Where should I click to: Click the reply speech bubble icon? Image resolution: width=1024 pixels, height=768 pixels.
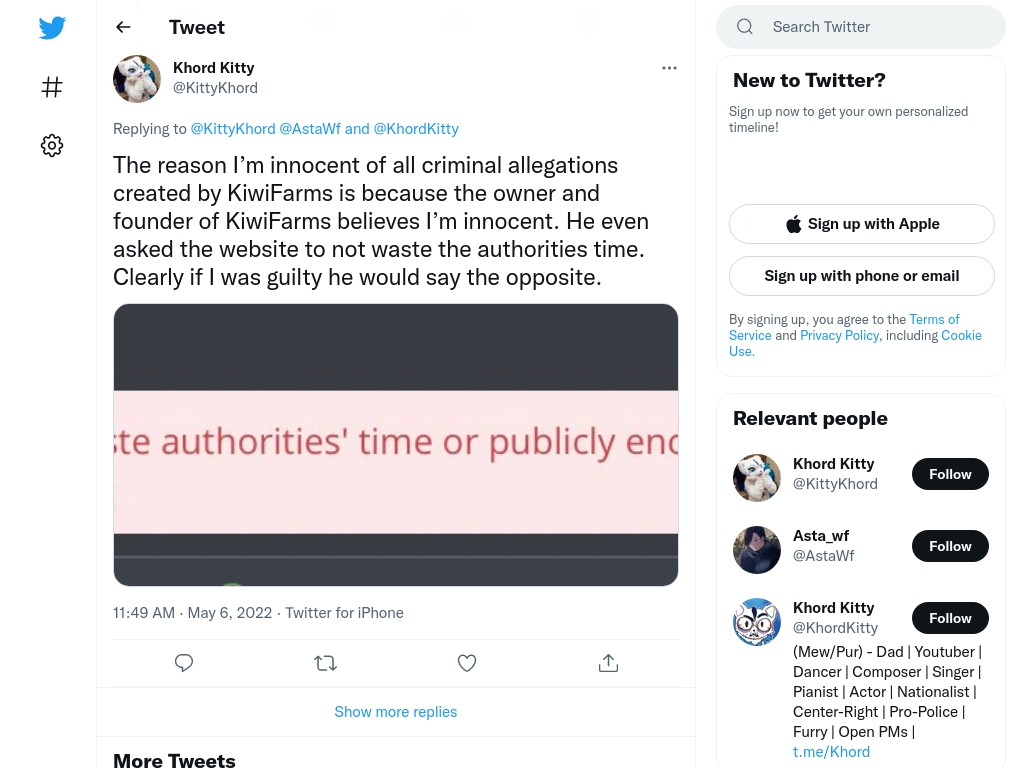[184, 663]
